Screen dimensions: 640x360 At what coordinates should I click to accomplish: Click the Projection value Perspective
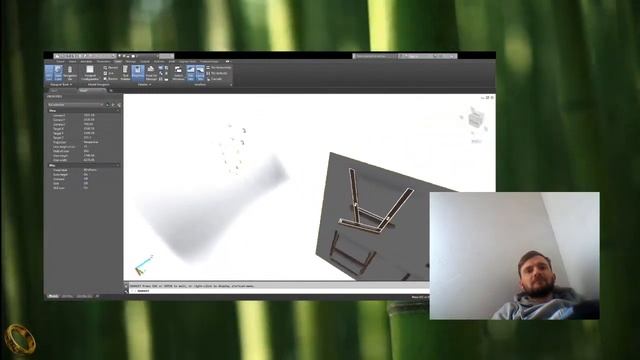tap(91, 142)
